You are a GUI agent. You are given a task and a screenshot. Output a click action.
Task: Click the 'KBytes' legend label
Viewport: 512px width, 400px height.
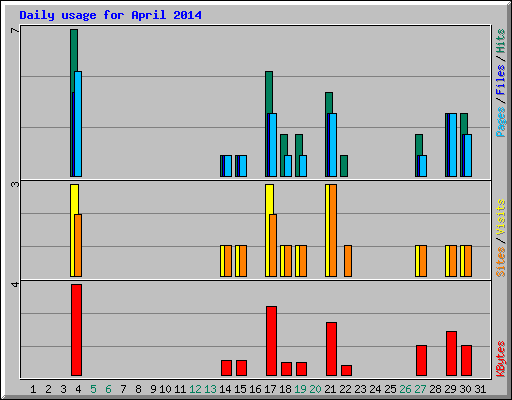500,359
